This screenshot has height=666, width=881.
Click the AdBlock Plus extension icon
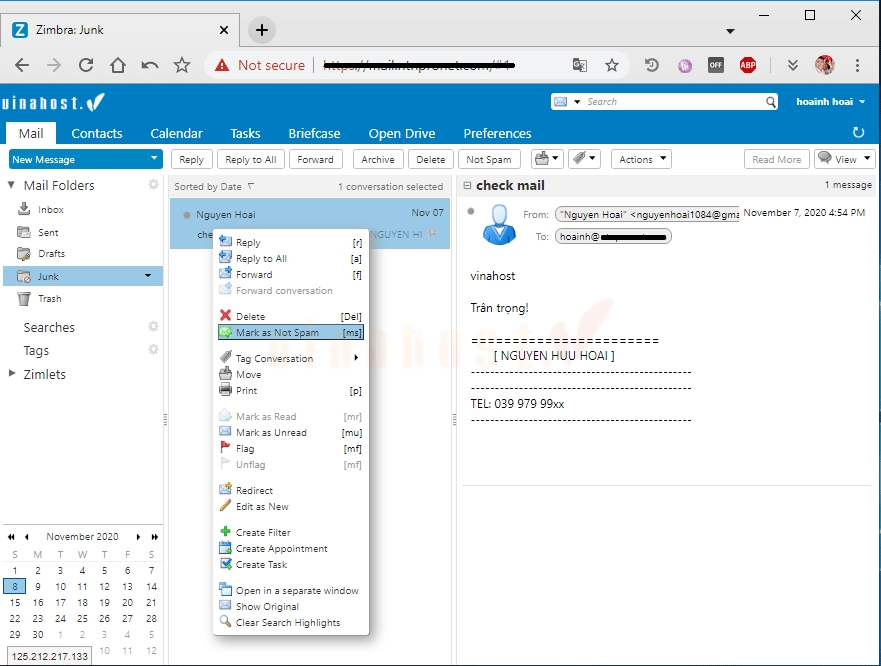tap(747, 65)
